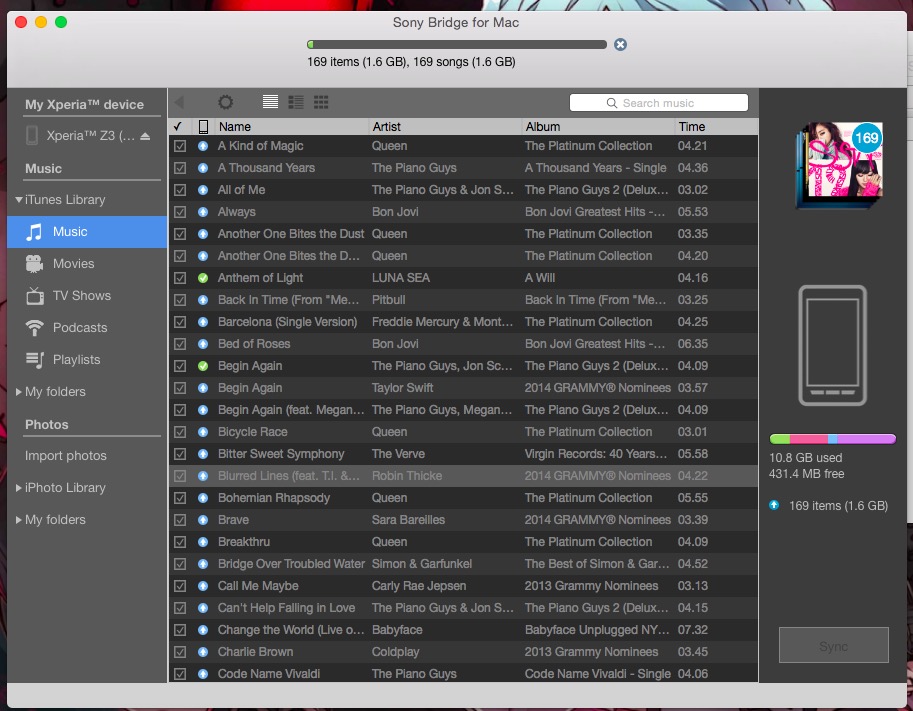Click the upload icon beside 169 items summary
The height and width of the screenshot is (711, 913).
(x=774, y=505)
